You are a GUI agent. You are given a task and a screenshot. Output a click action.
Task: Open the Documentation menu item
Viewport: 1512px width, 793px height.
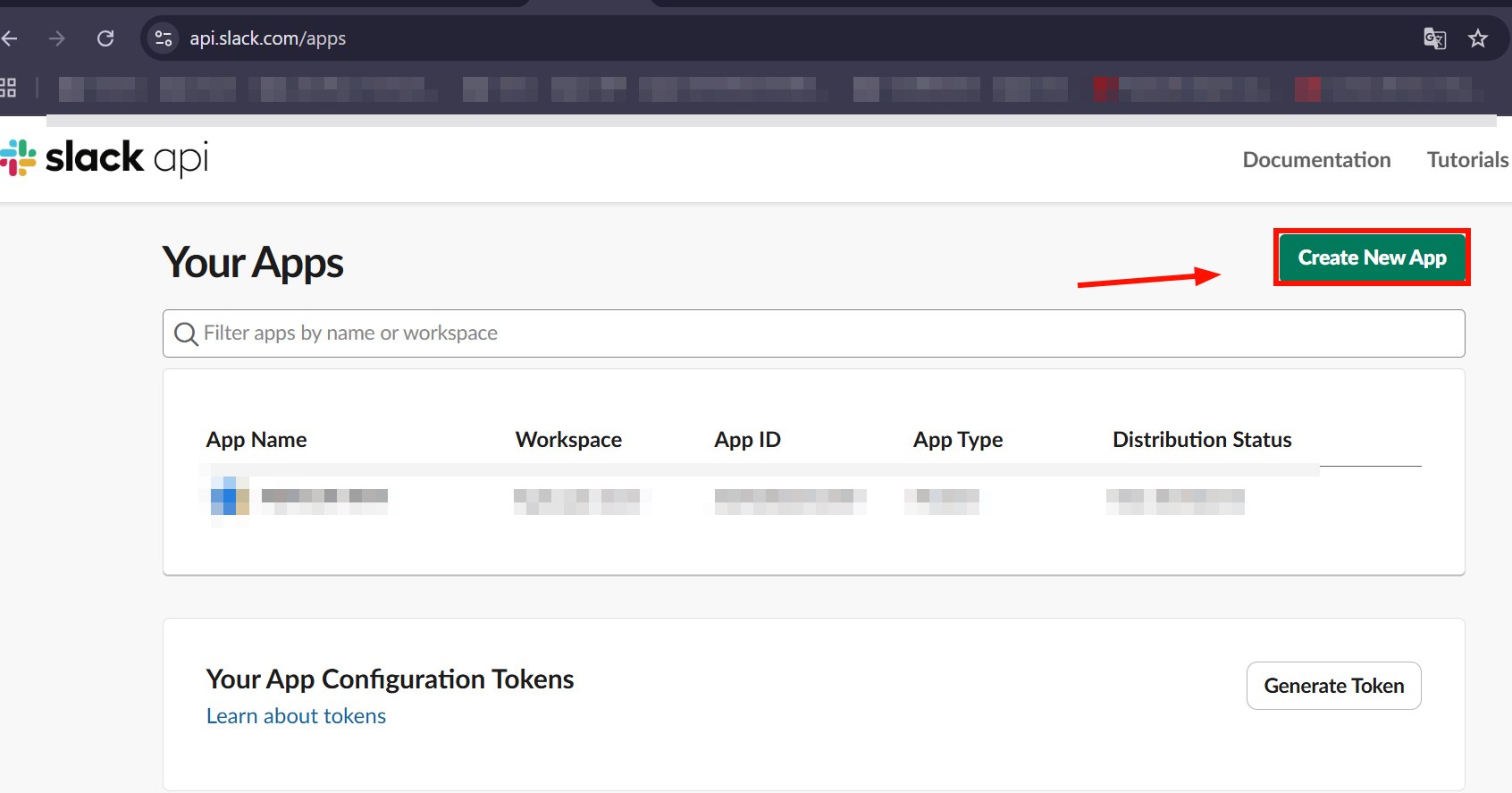[x=1316, y=160]
